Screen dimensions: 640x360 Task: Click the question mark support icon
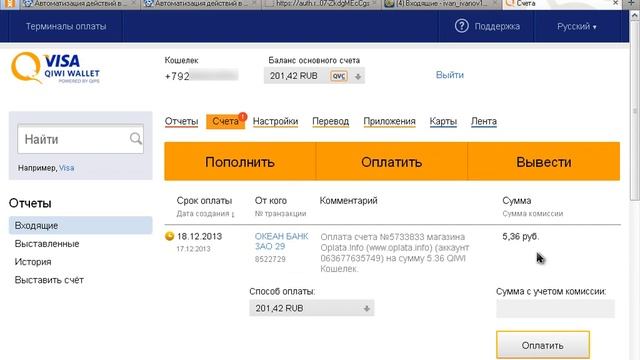[462, 26]
